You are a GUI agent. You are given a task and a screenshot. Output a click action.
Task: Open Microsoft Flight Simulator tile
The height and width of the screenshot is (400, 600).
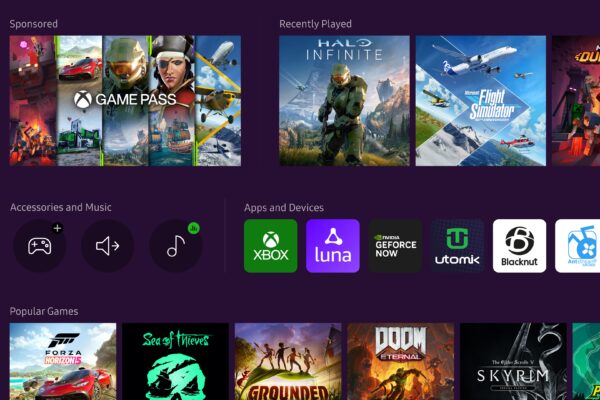(481, 101)
